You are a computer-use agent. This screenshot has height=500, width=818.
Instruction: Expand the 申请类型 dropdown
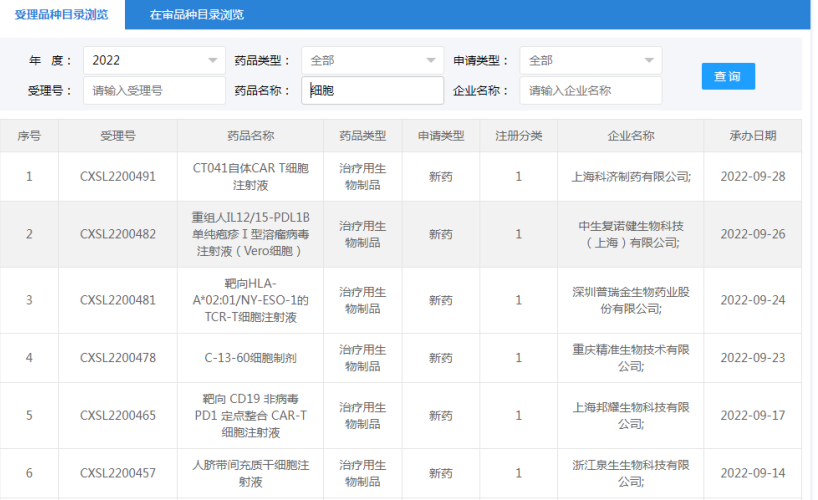[x=590, y=61]
